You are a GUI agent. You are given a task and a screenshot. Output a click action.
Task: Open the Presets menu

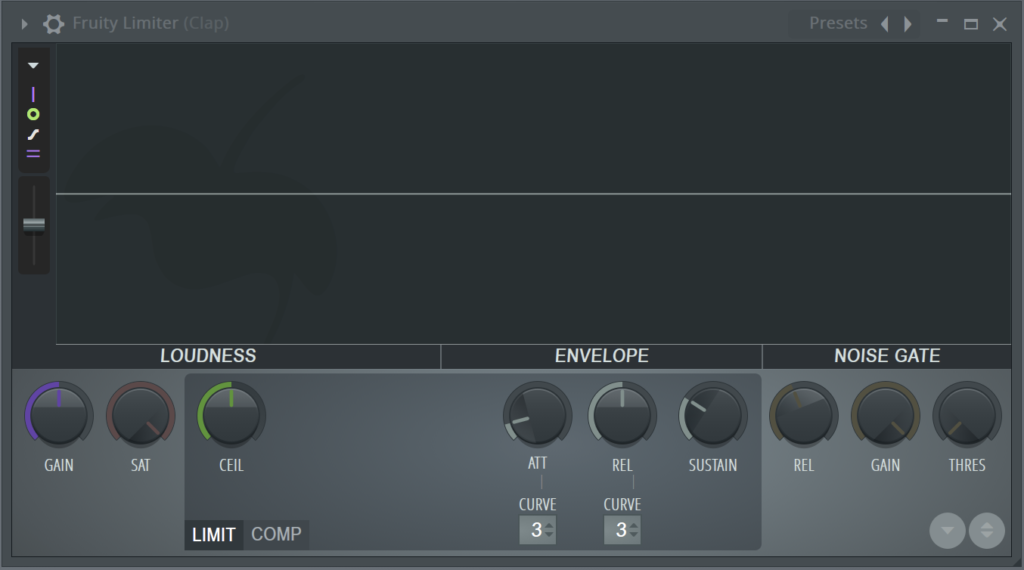pyautogui.click(x=838, y=23)
